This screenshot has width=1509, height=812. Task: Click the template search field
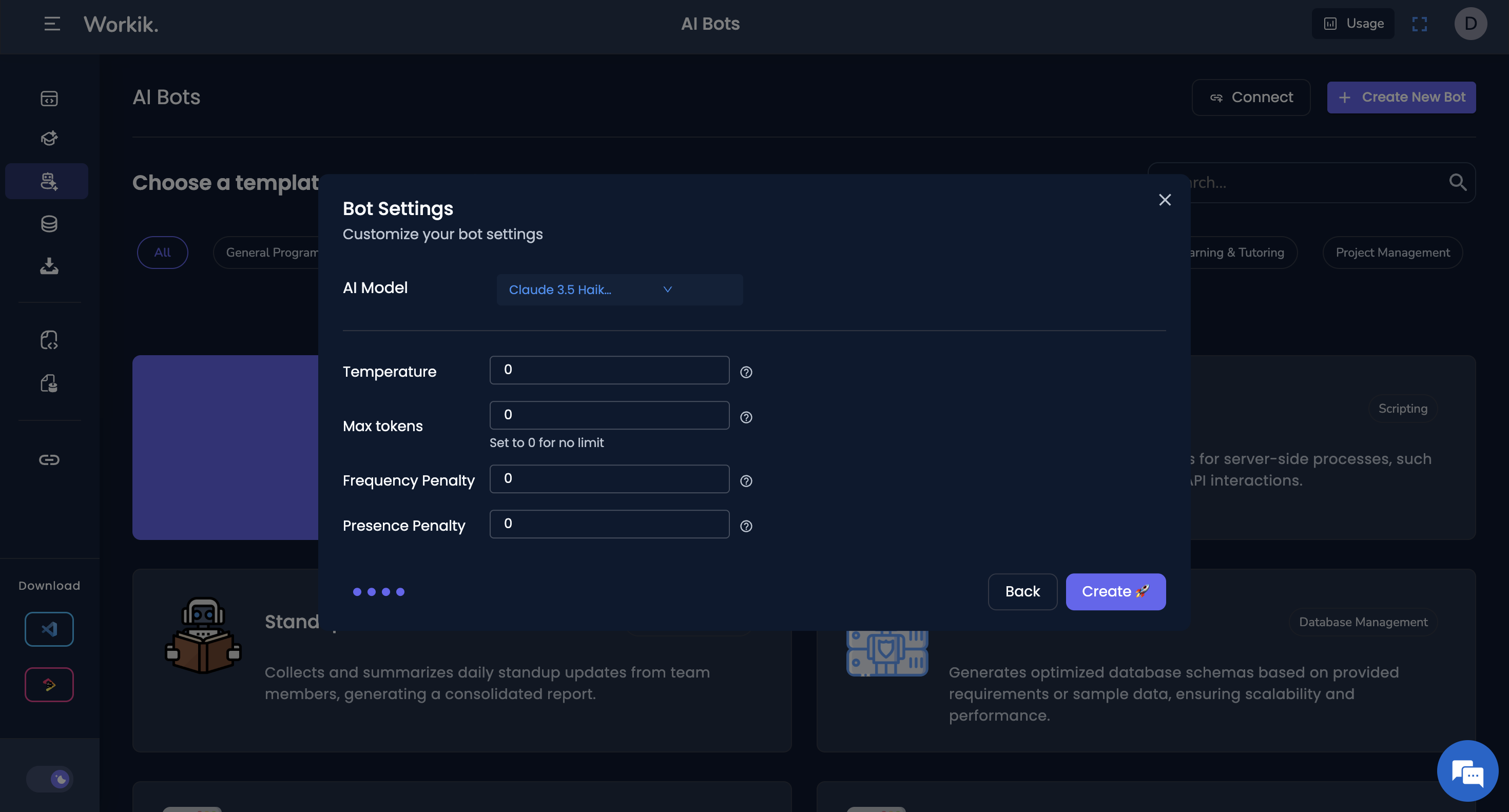coord(1312,183)
